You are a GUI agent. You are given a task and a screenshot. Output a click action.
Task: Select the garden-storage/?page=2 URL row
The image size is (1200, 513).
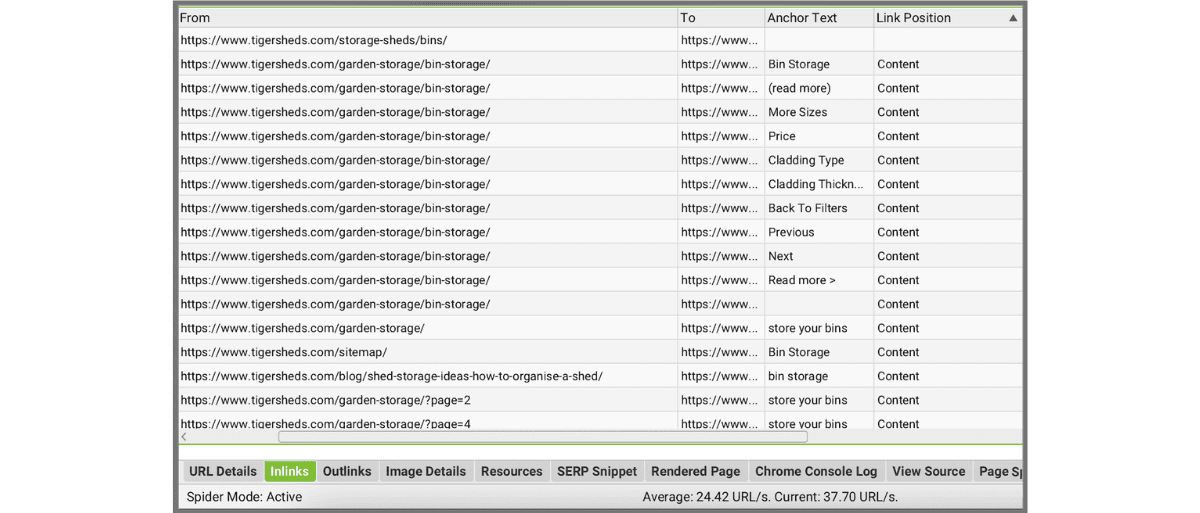point(600,400)
